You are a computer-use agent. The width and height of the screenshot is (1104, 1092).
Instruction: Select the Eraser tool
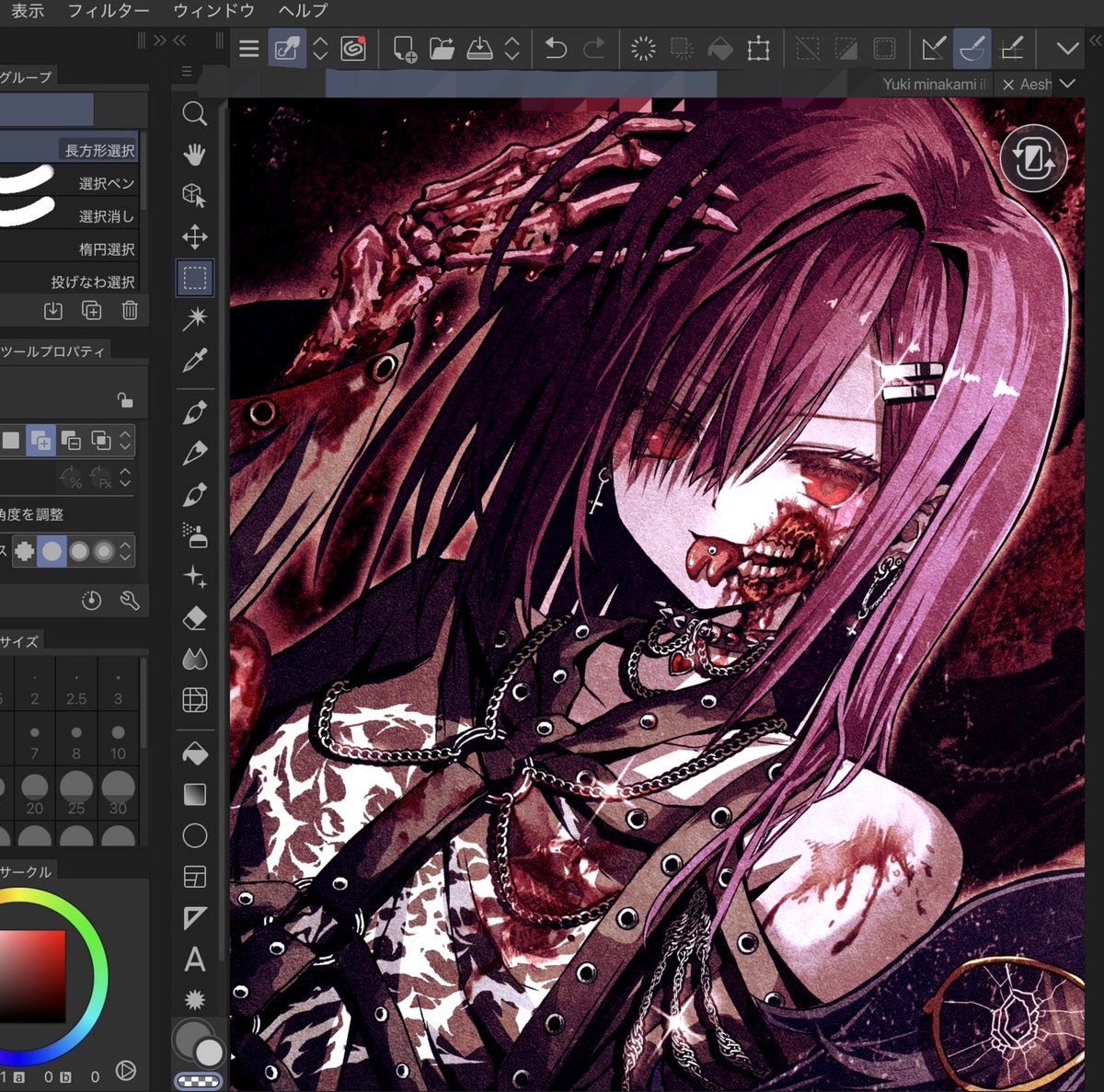coord(194,618)
